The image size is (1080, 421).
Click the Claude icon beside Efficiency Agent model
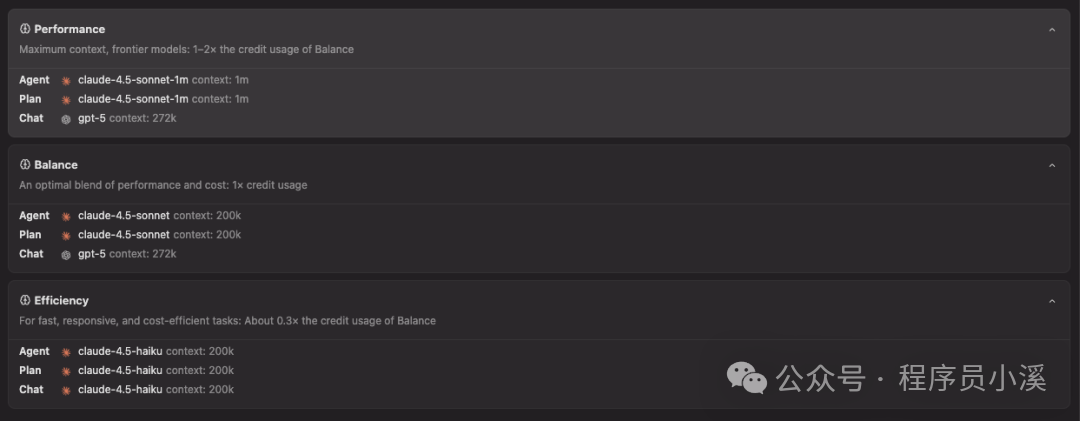(x=66, y=352)
